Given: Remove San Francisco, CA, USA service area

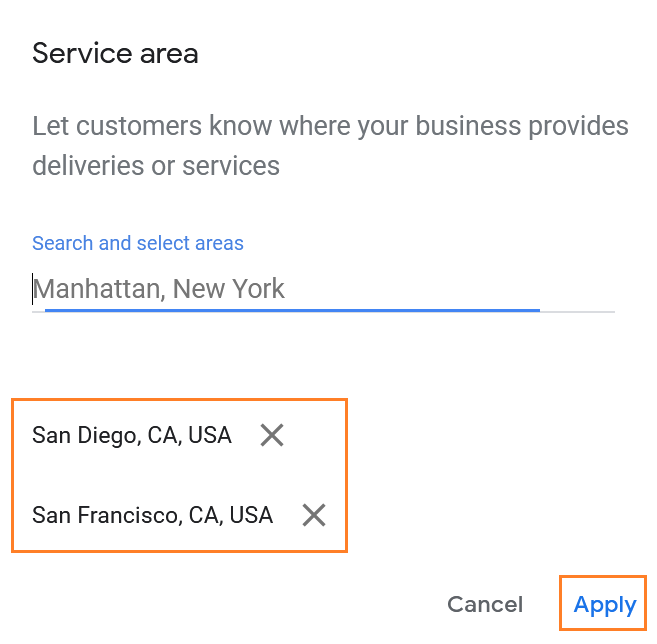Looking at the screenshot, I should pyautogui.click(x=314, y=515).
